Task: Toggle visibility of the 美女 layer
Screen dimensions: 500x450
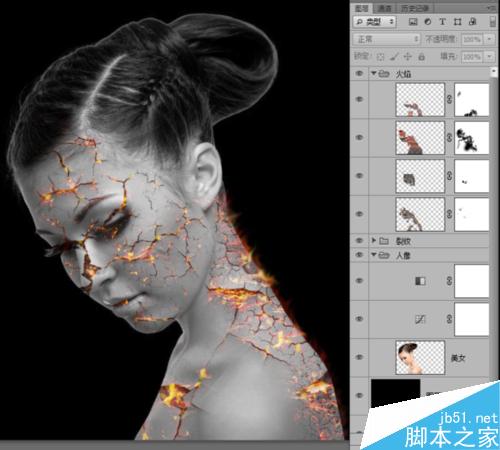Action: (x=359, y=357)
